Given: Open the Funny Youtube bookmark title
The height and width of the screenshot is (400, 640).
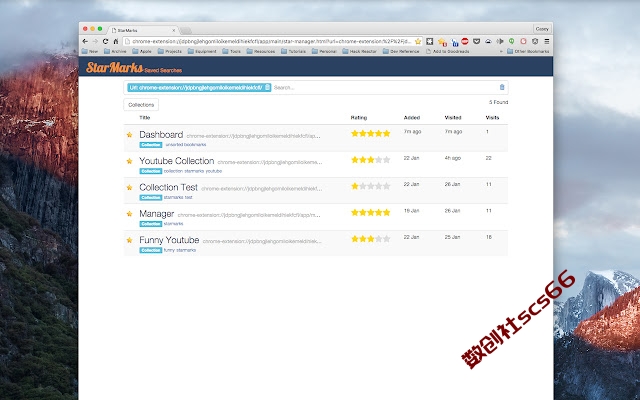Looking at the screenshot, I should [x=169, y=240].
